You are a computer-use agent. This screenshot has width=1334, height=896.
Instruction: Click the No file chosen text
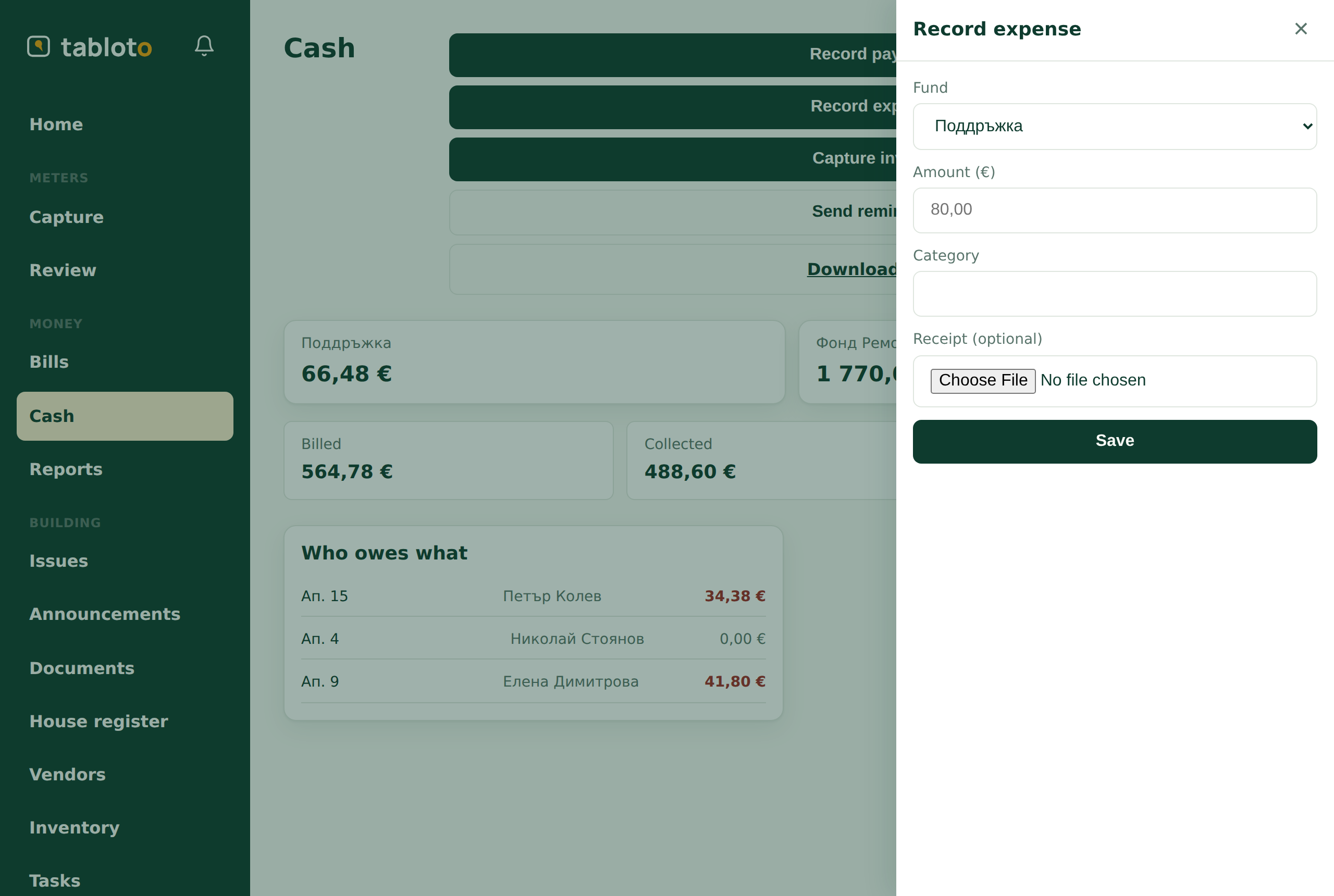click(x=1093, y=381)
